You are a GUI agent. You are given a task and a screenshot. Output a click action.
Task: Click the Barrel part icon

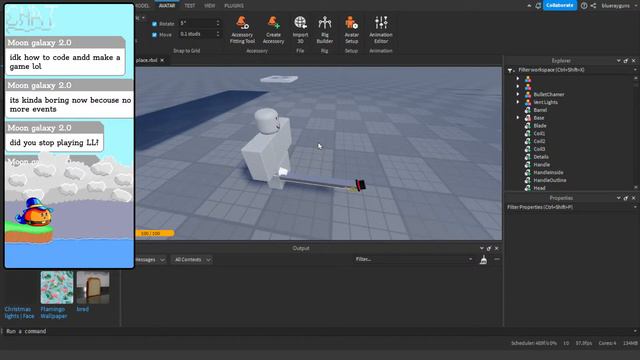pos(528,110)
